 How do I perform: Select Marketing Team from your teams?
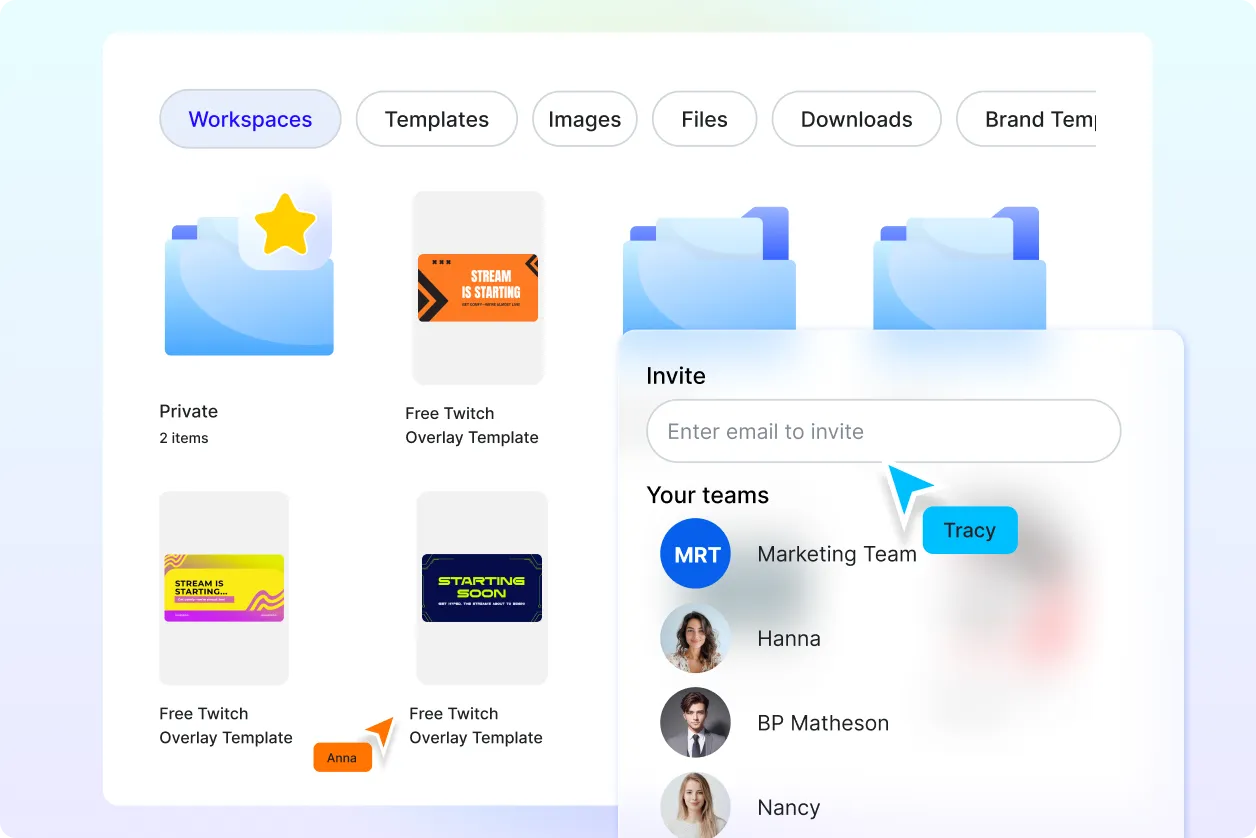click(837, 554)
